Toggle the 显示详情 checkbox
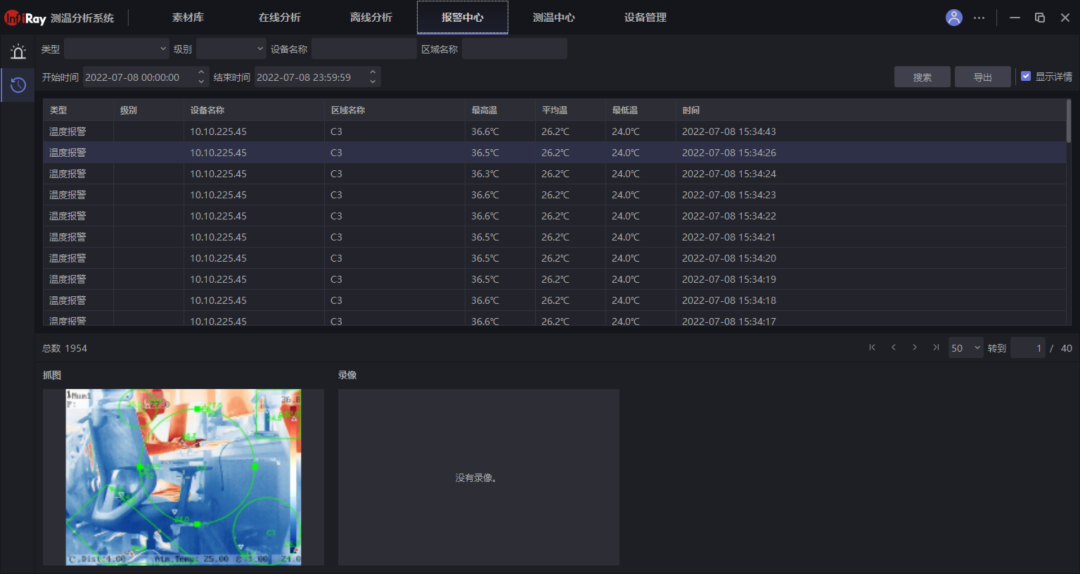This screenshot has height=574, width=1080. click(1025, 76)
